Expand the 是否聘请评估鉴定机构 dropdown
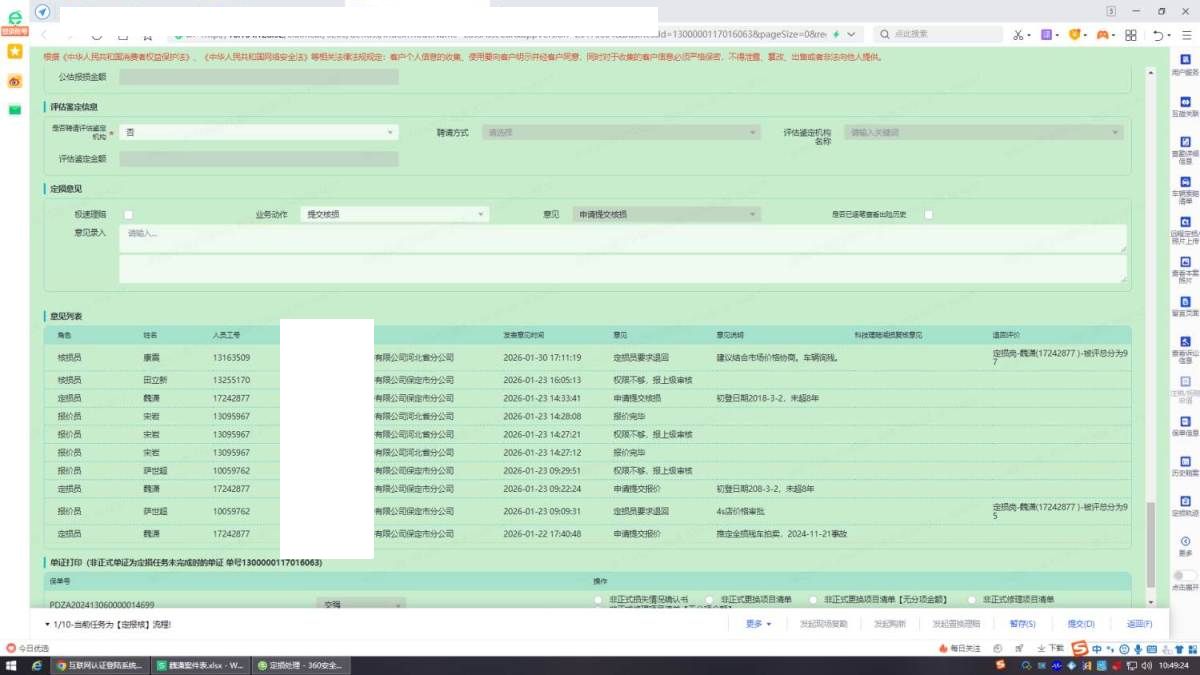 258,132
